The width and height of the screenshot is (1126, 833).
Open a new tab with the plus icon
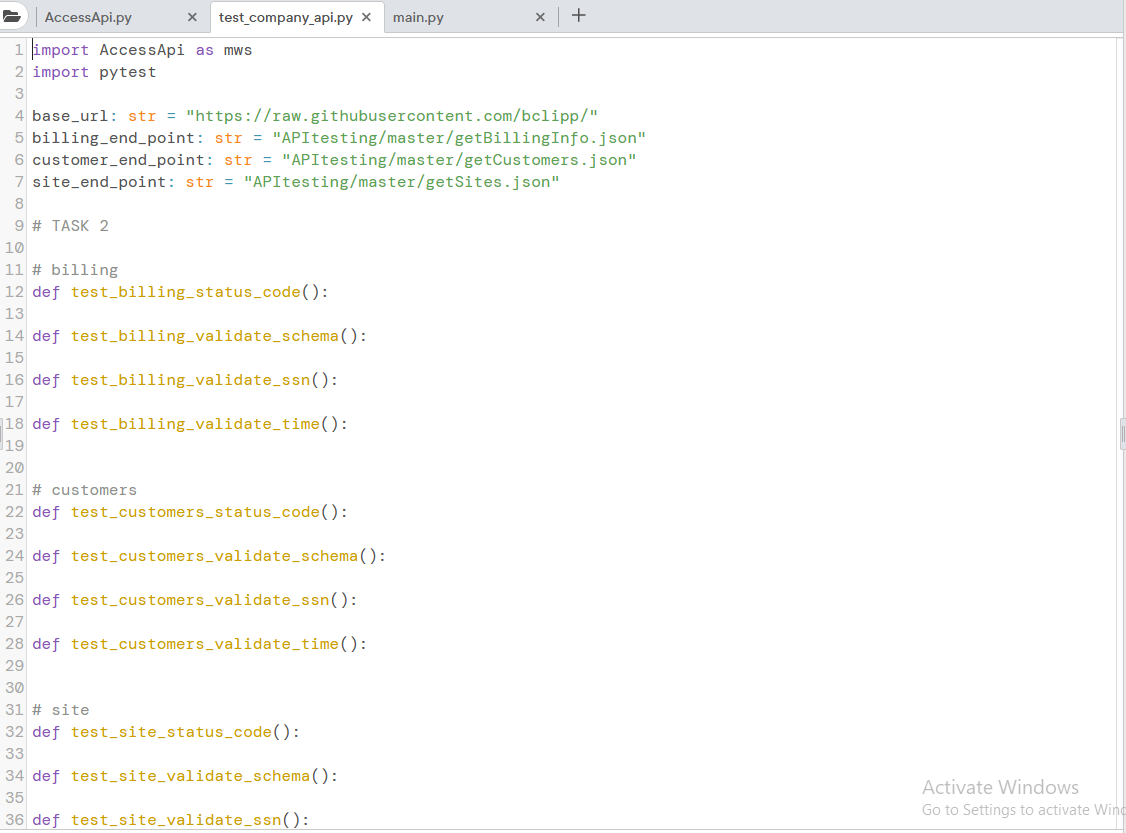click(578, 15)
